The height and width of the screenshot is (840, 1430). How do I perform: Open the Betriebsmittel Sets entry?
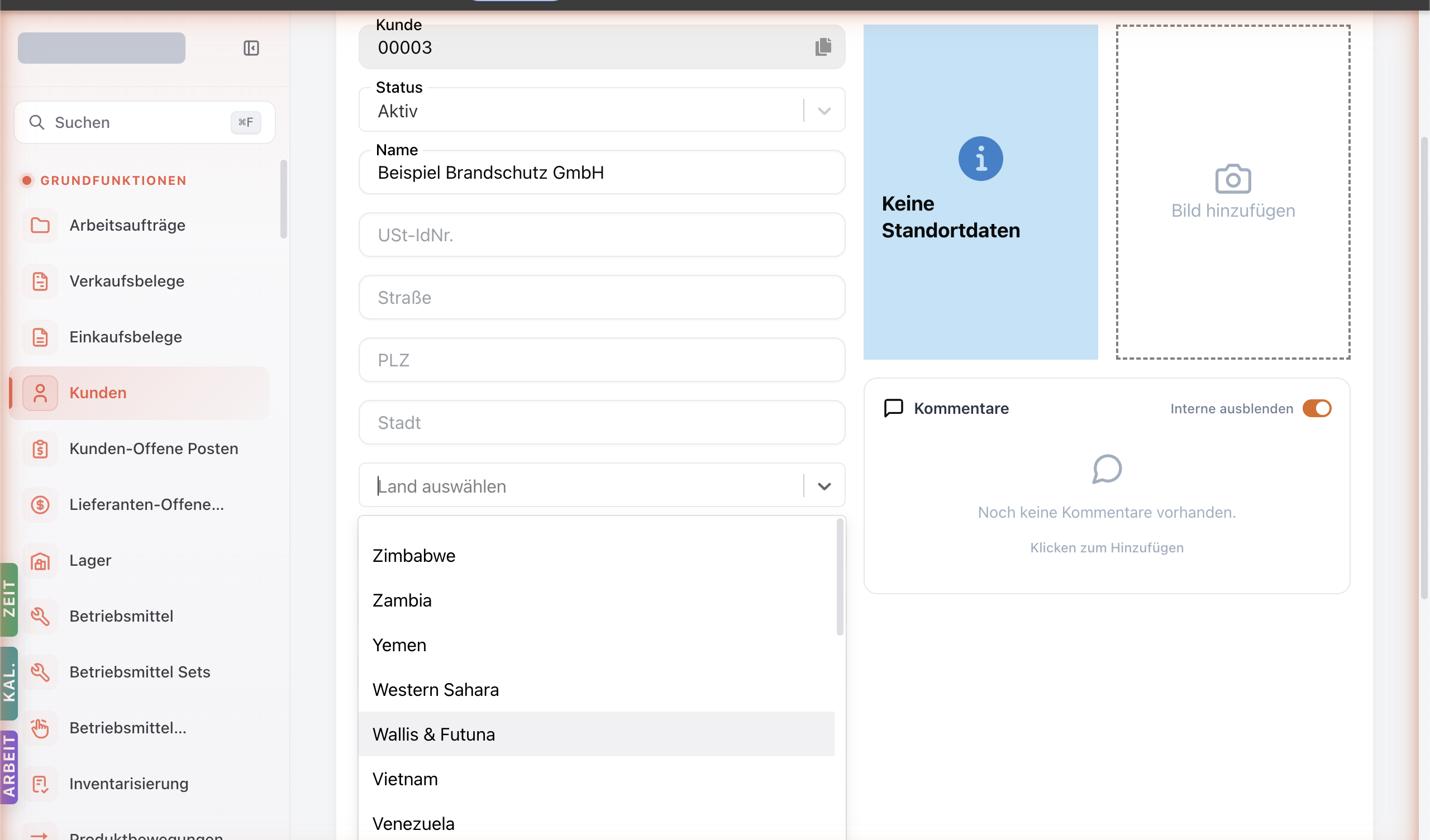click(x=139, y=672)
